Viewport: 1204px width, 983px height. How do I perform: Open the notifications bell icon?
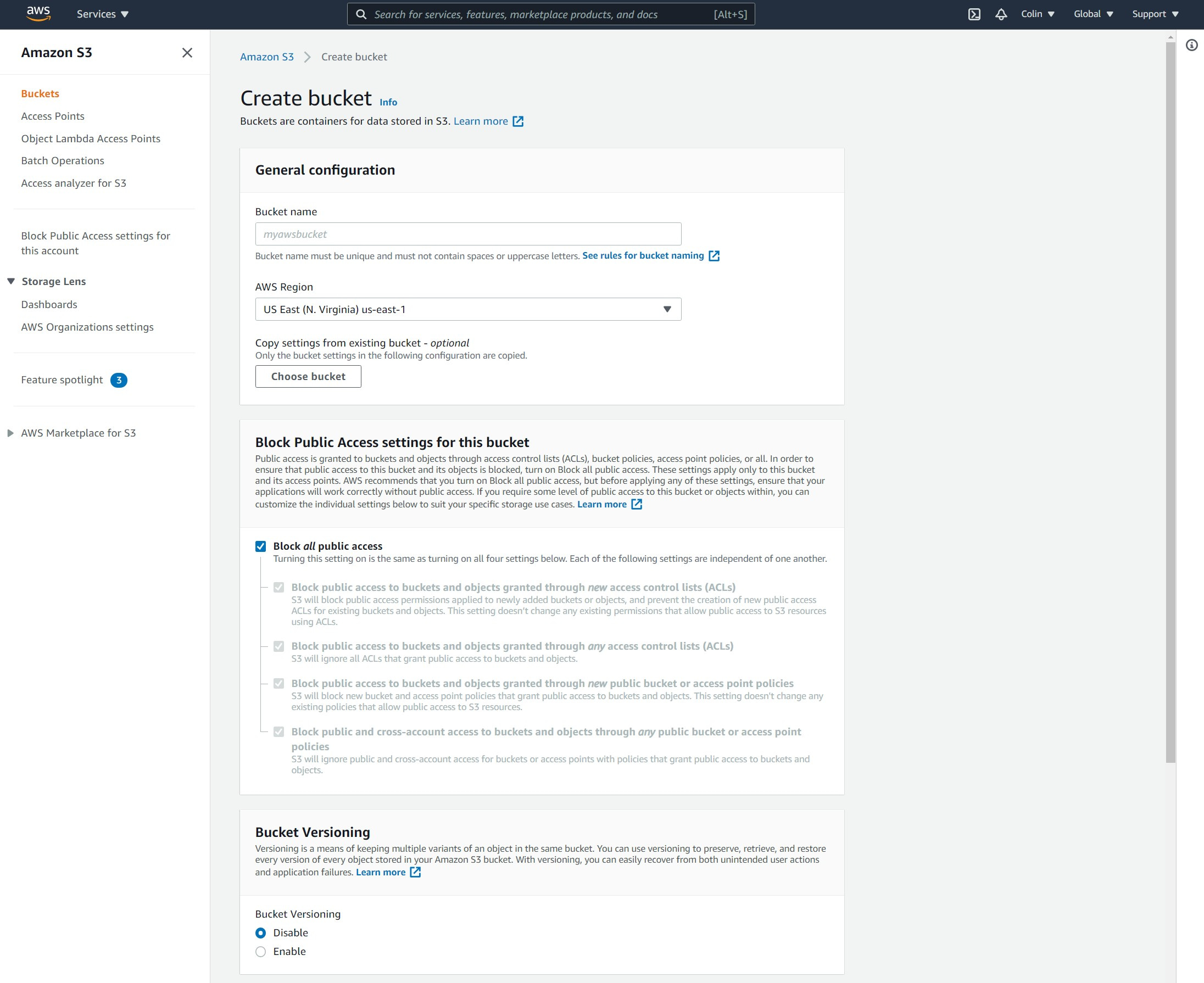pos(1001,14)
